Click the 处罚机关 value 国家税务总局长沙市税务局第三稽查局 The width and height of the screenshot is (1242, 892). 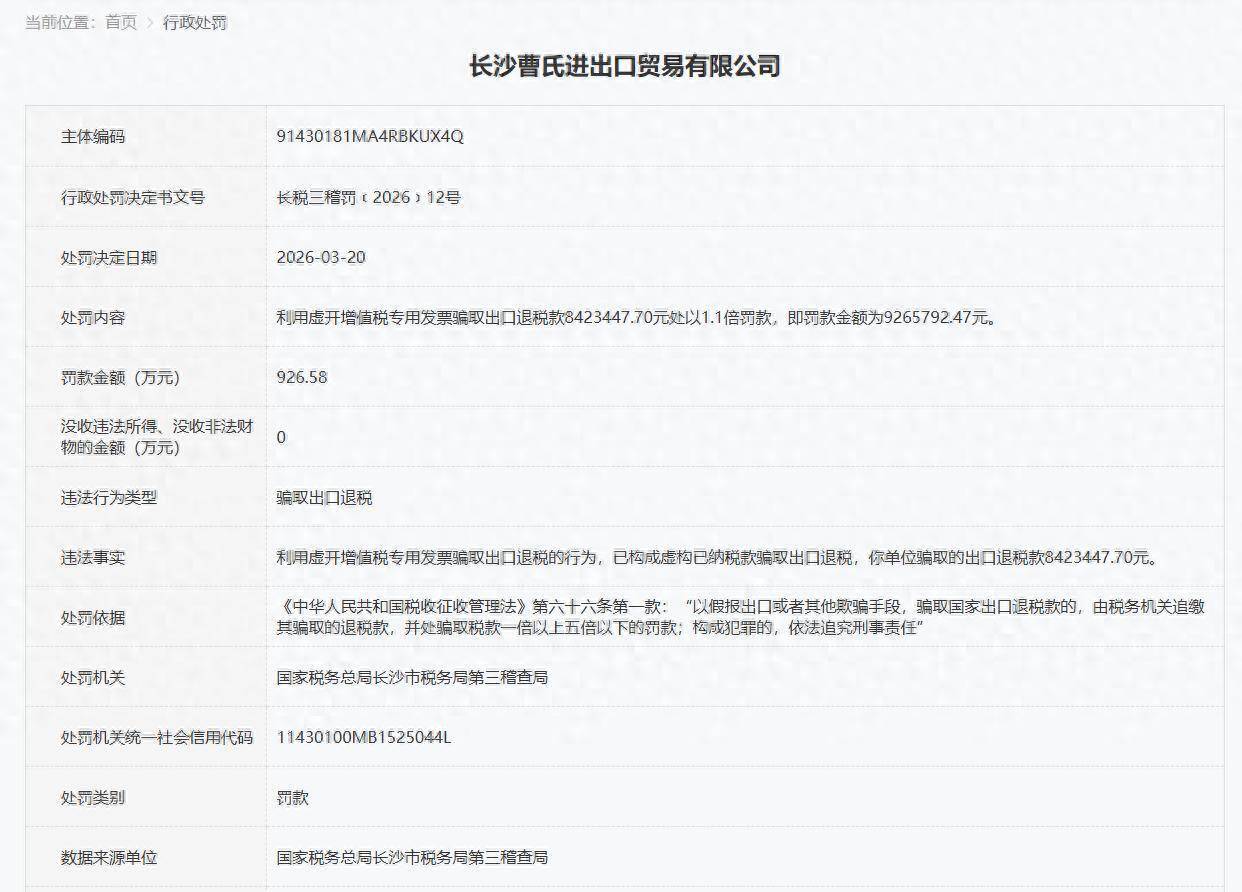[412, 677]
